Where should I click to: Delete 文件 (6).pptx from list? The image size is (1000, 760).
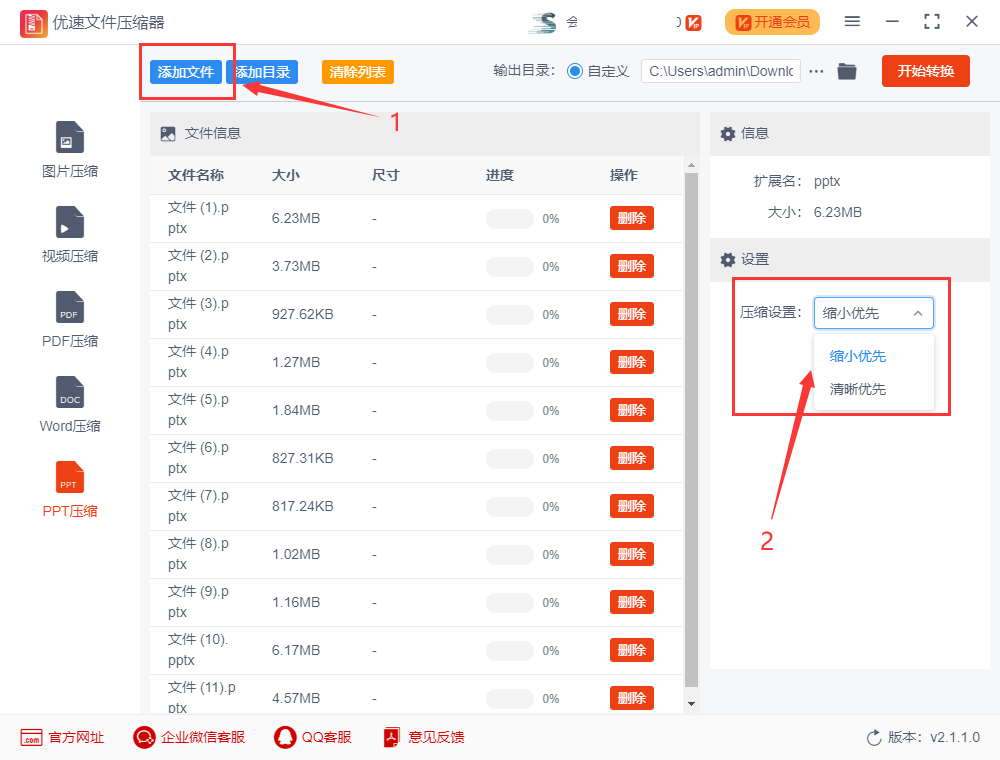tap(631, 458)
